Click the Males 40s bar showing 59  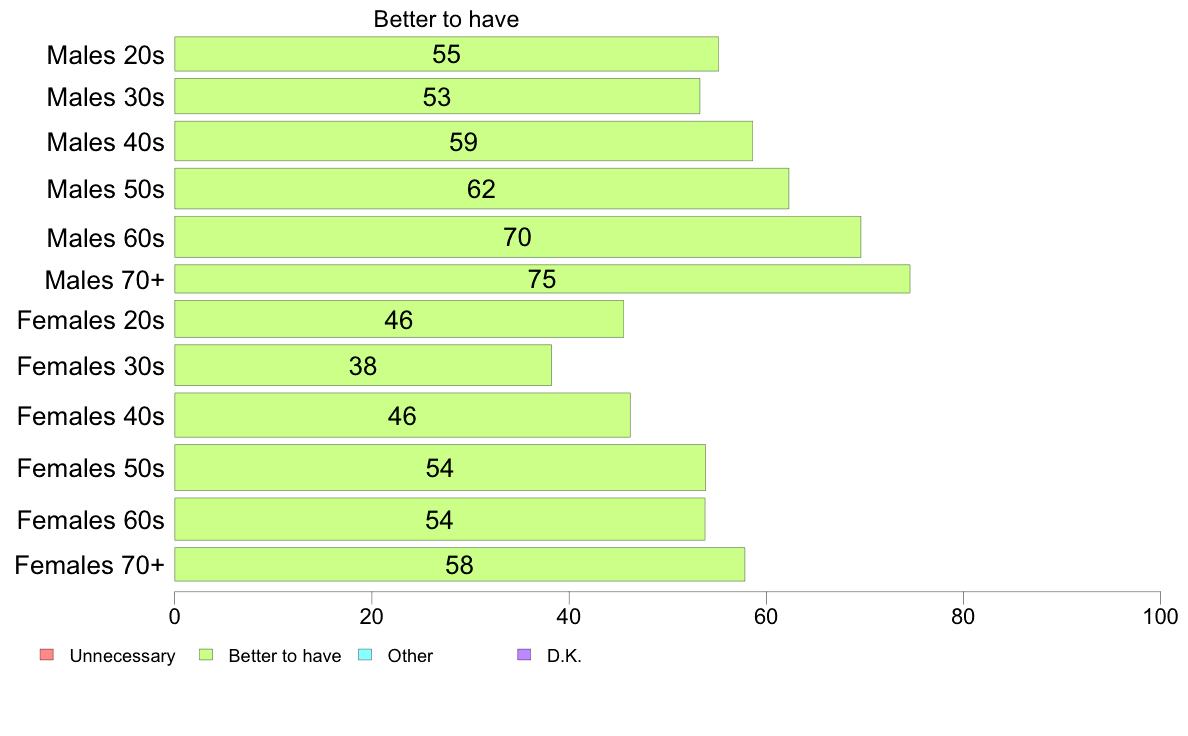point(463,142)
